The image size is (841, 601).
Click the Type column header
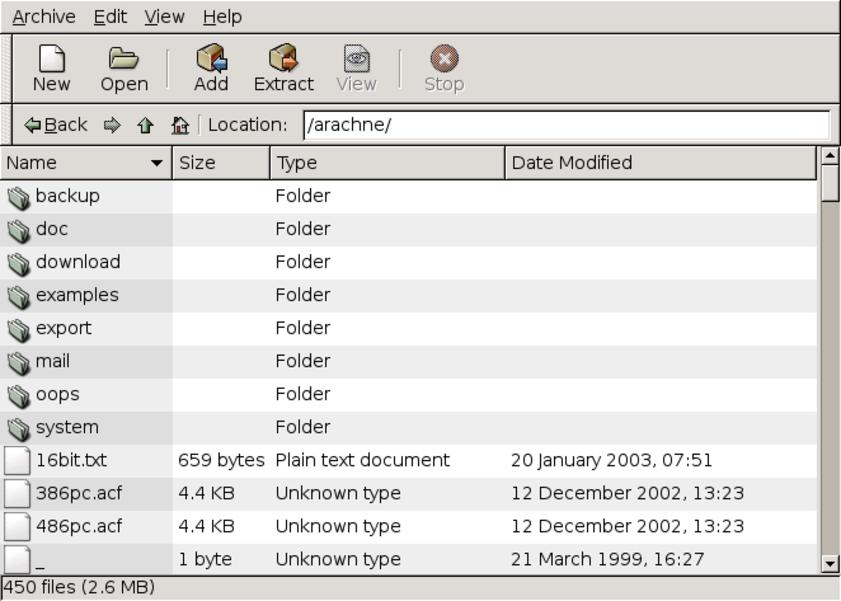tap(386, 163)
